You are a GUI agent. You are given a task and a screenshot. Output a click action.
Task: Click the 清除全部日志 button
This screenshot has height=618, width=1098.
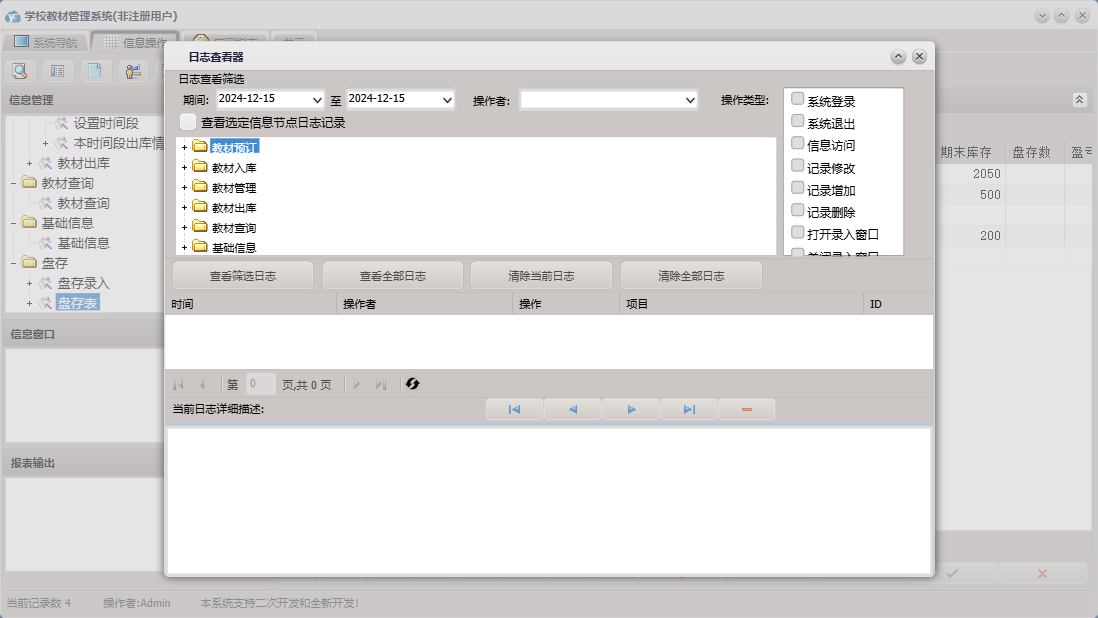[691, 276]
